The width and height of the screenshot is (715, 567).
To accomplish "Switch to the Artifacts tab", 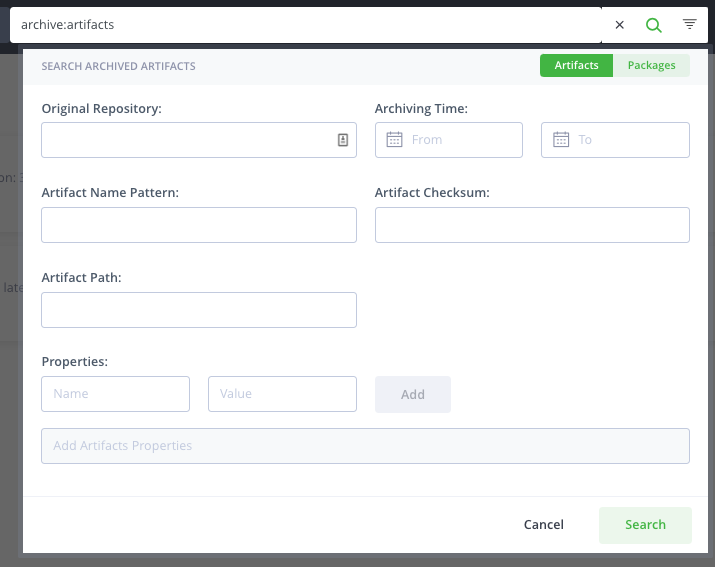I will (576, 65).
